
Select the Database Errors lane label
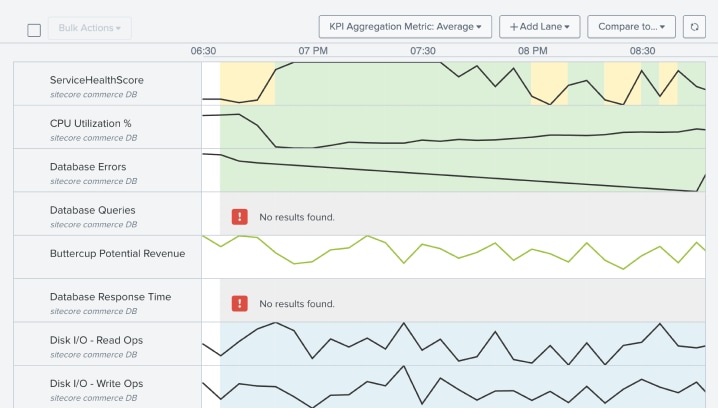pos(88,167)
